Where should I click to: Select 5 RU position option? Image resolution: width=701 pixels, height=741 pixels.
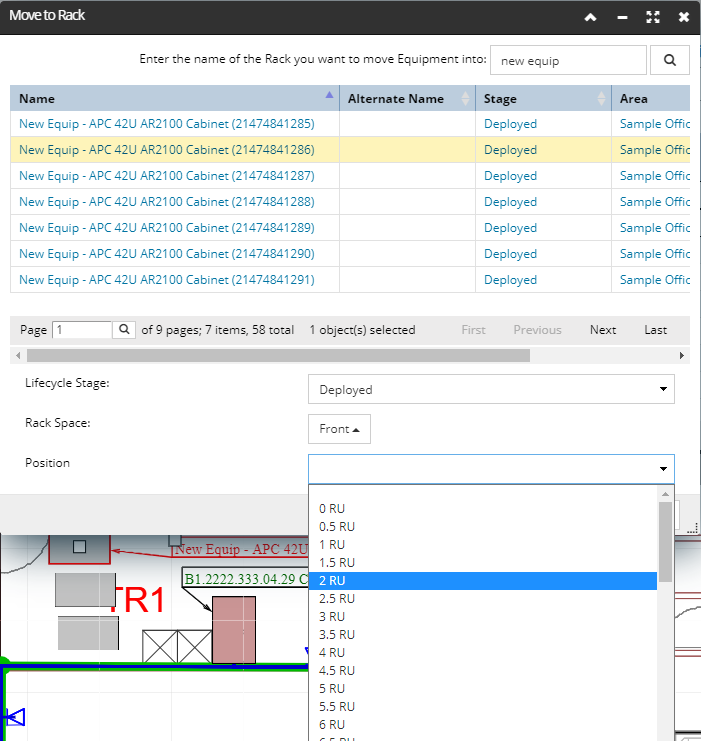(483, 689)
